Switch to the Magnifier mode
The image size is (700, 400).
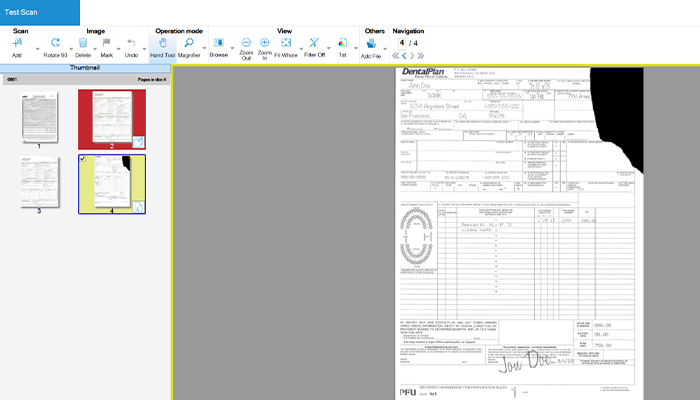click(x=188, y=44)
